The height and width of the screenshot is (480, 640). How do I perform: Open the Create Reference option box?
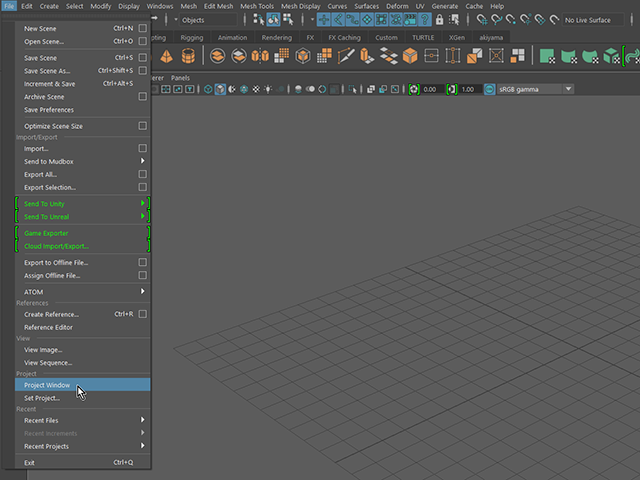pyautogui.click(x=142, y=314)
